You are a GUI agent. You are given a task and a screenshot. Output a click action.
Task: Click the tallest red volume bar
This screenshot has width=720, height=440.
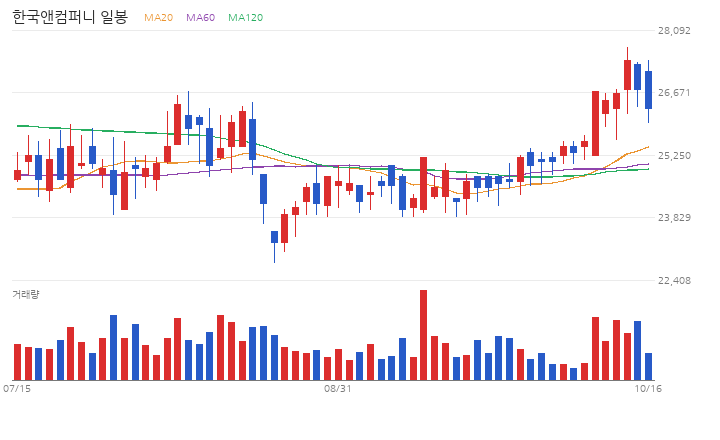[x=423, y=335]
